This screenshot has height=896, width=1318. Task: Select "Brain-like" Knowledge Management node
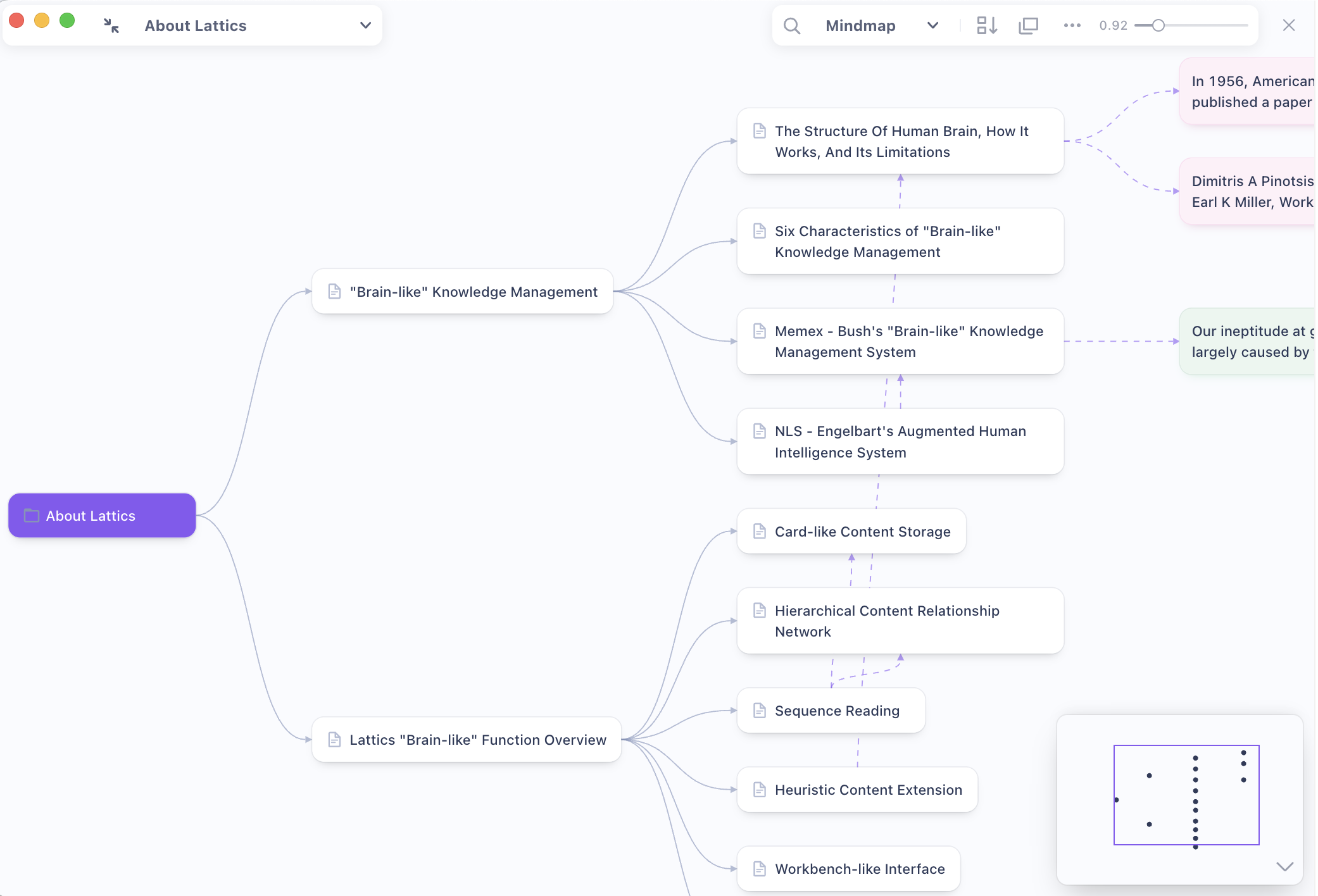(x=463, y=292)
